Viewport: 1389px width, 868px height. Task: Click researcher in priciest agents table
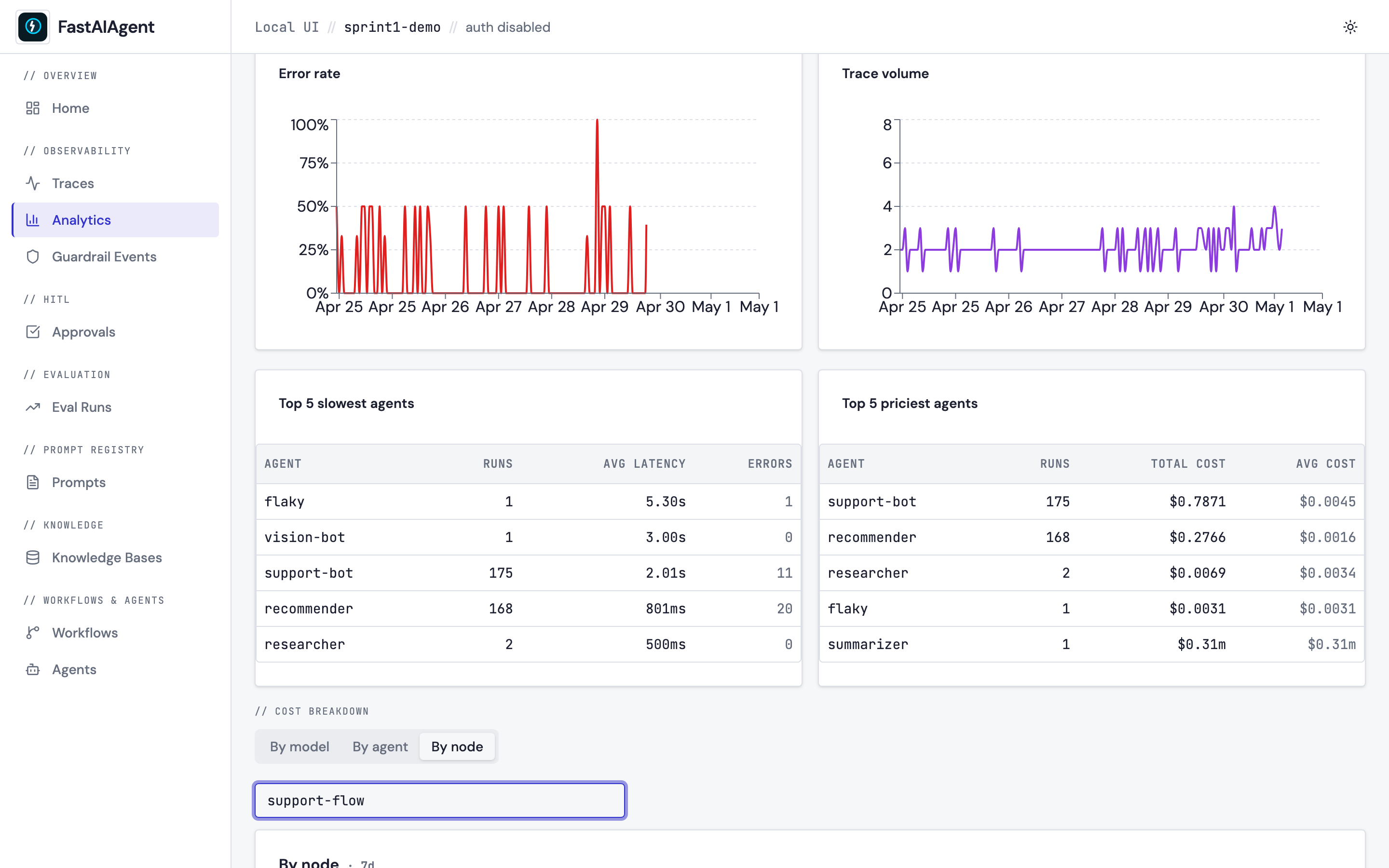[1091, 573]
